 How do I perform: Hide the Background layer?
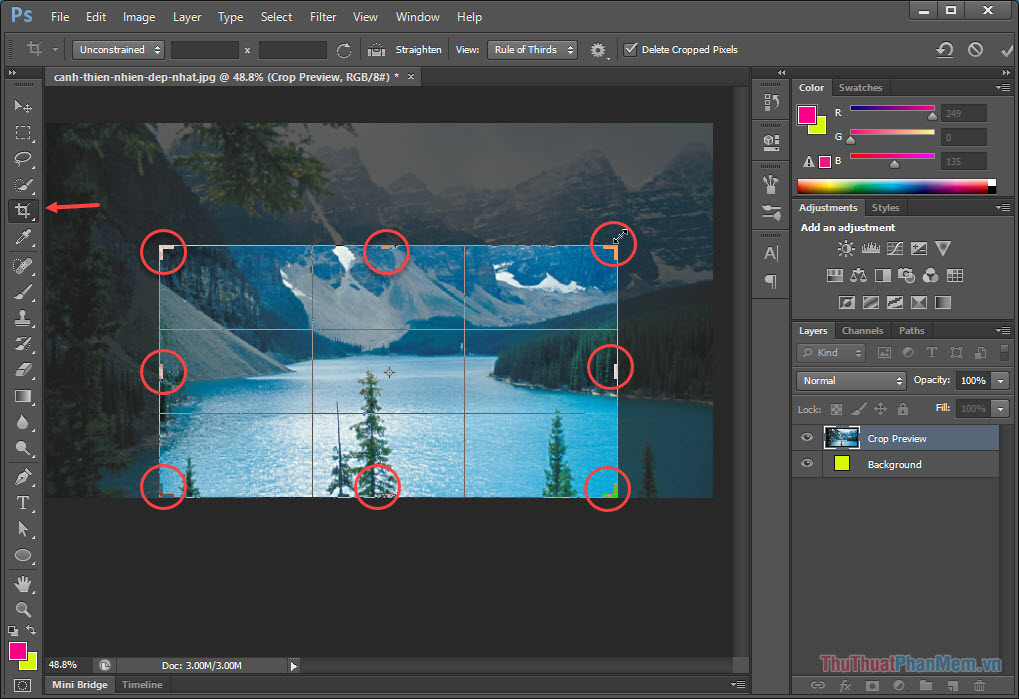tap(806, 464)
